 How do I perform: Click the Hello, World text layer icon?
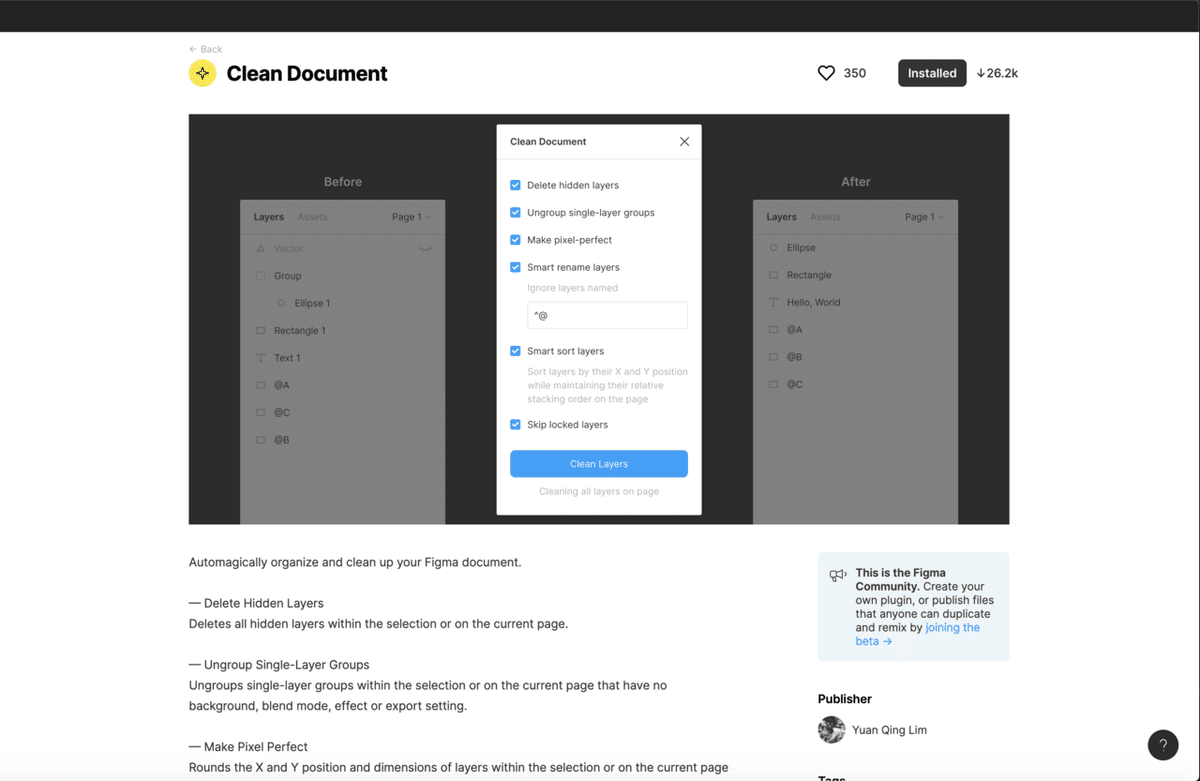click(x=774, y=302)
